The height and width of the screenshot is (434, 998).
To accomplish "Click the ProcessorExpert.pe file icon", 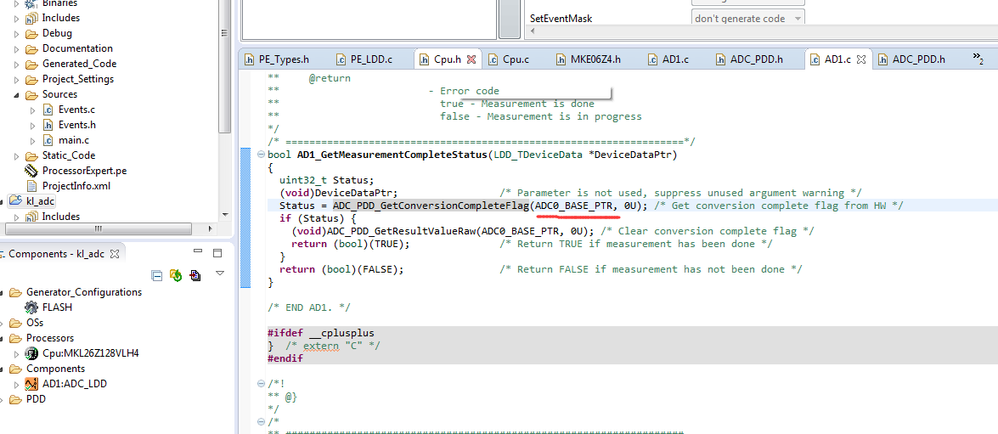I will coord(31,171).
